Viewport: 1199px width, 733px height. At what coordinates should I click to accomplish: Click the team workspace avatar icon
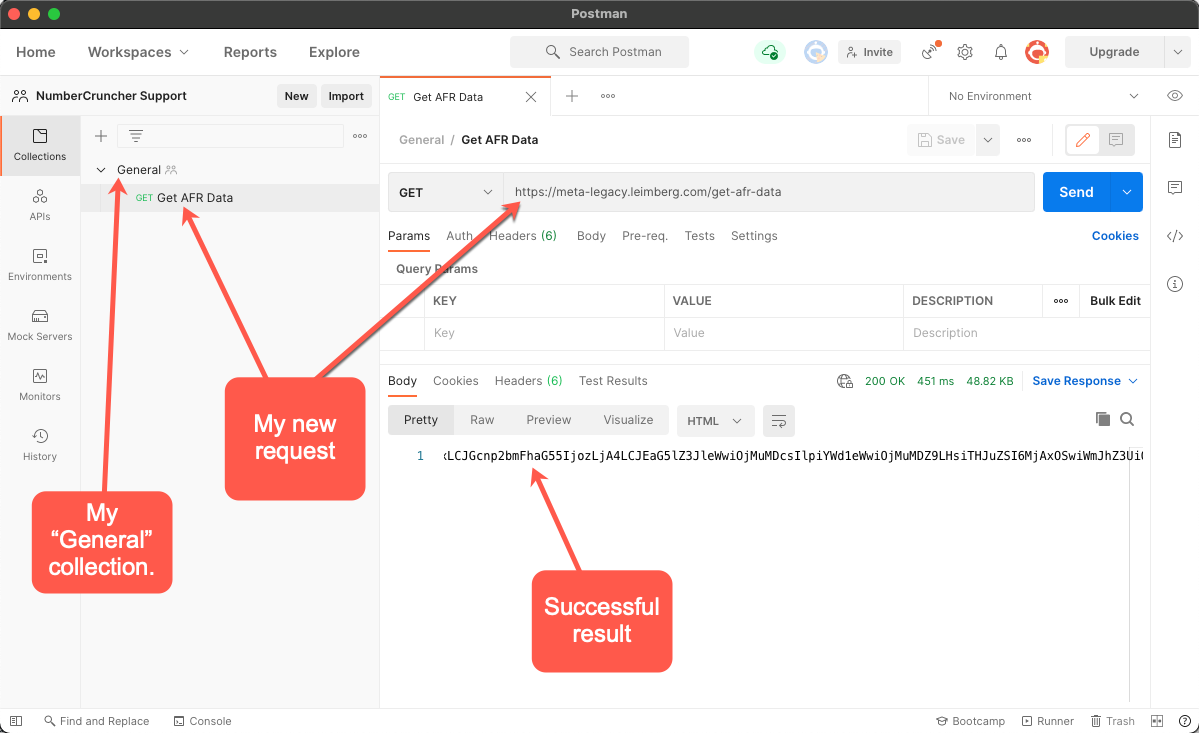click(x=816, y=52)
